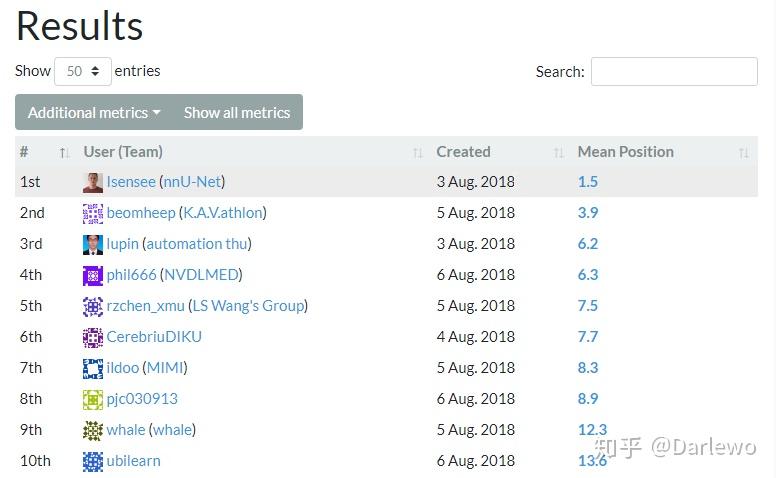Click phil666's purple avatar icon
This screenshot has width=776, height=478.
pos(93,276)
